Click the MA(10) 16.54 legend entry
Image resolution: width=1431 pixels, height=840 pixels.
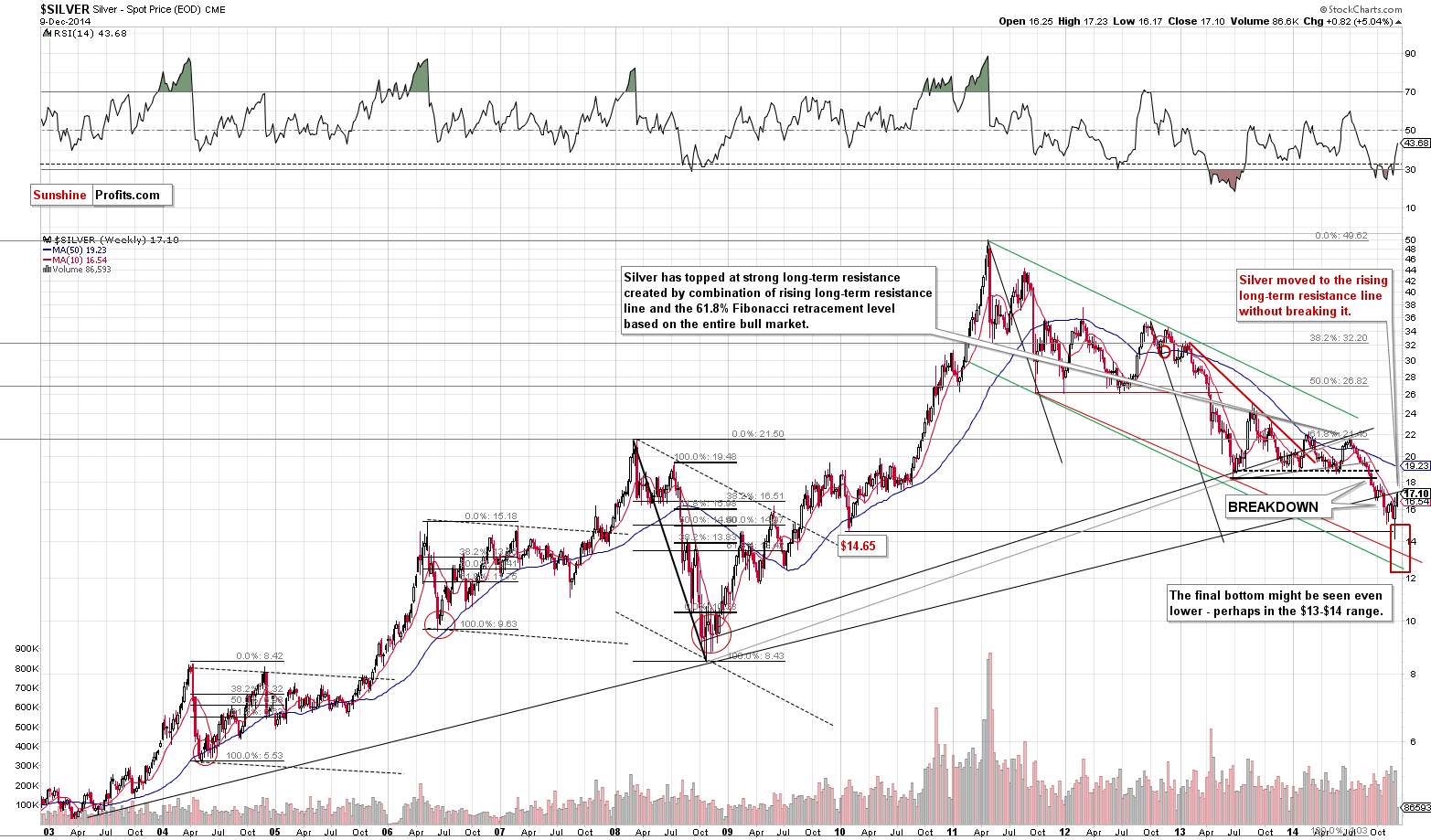tap(74, 260)
